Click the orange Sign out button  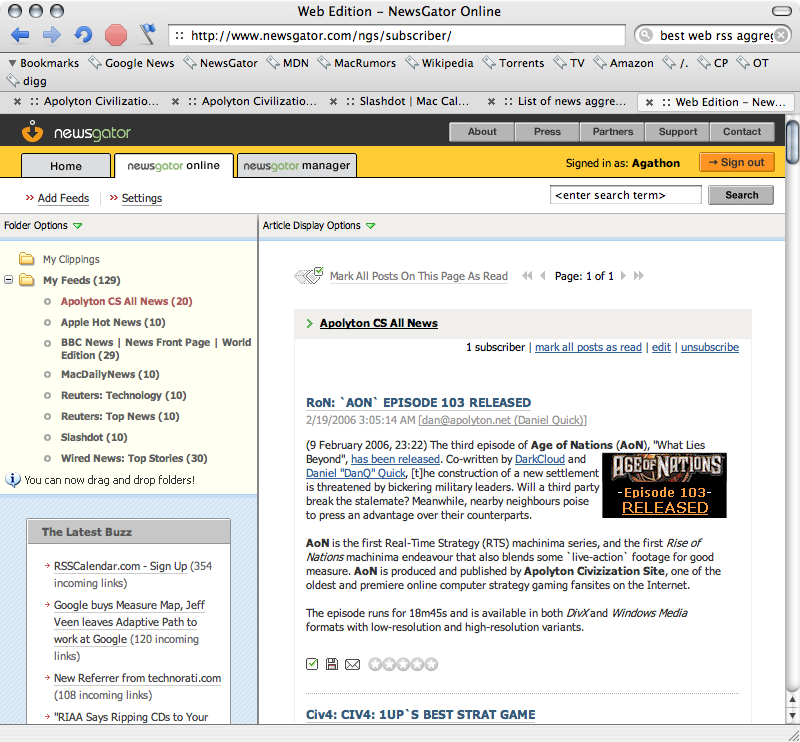pos(737,163)
